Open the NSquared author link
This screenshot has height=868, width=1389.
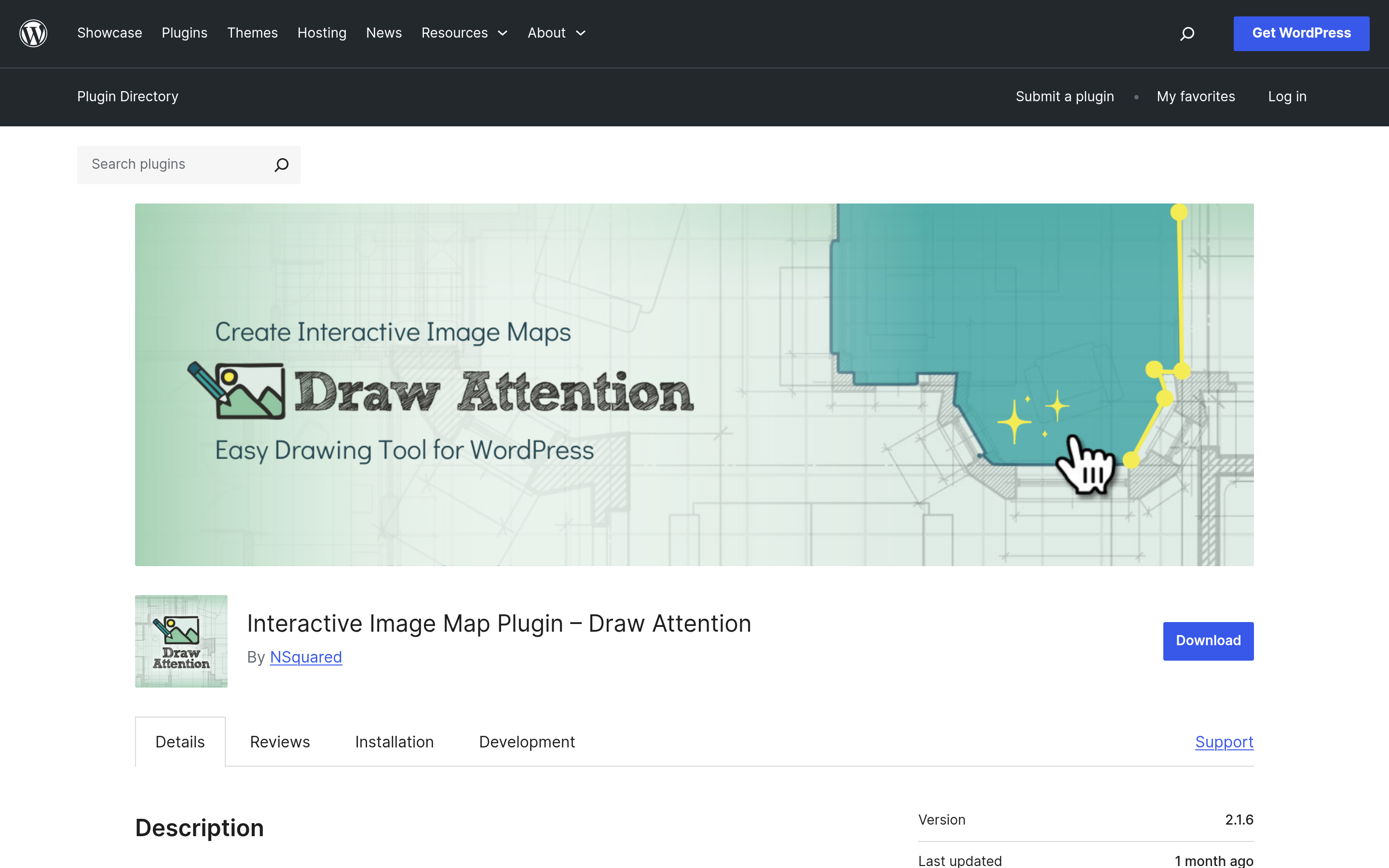[306, 657]
